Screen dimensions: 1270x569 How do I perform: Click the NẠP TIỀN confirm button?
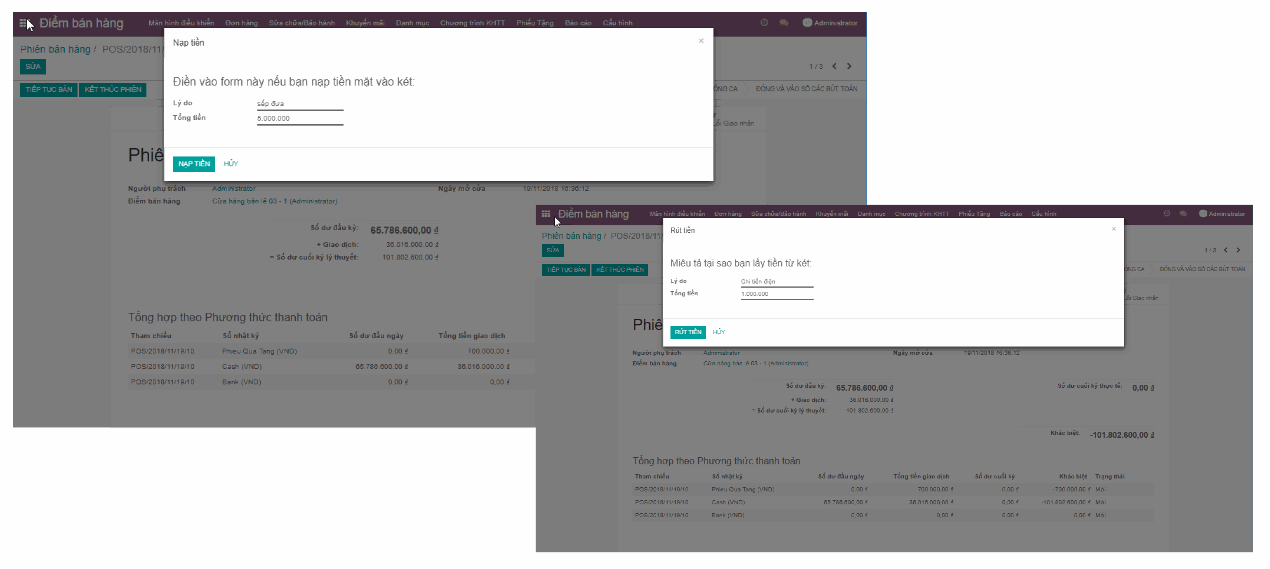point(194,164)
